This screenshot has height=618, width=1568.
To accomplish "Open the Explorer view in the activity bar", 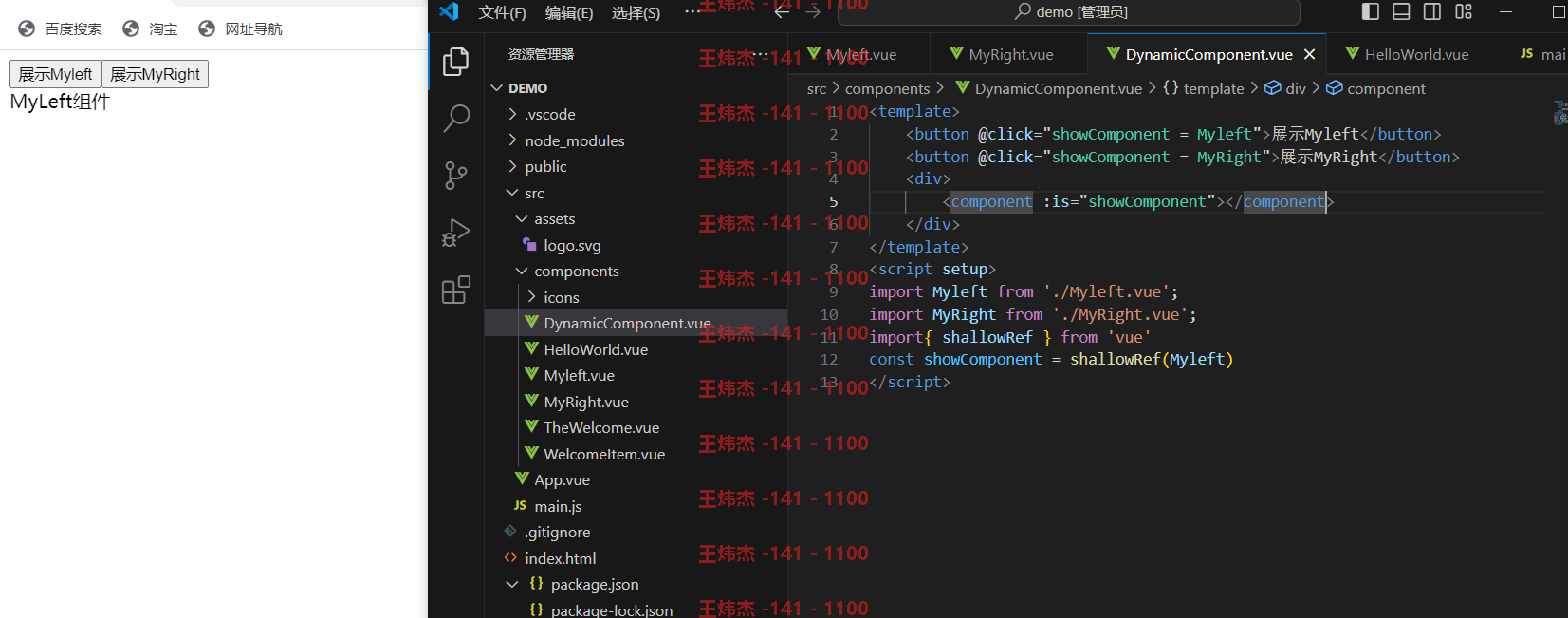I will click(456, 62).
